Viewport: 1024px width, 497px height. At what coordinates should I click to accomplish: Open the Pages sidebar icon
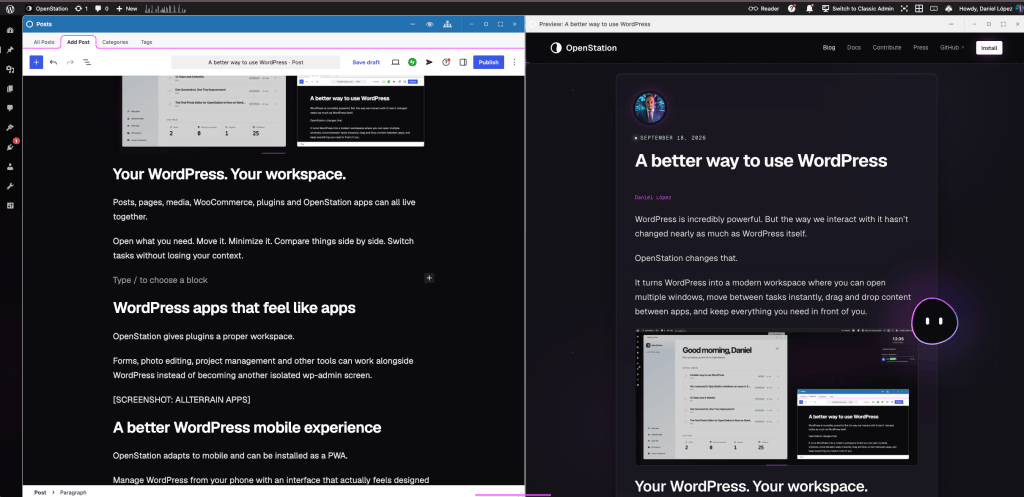coord(10,88)
